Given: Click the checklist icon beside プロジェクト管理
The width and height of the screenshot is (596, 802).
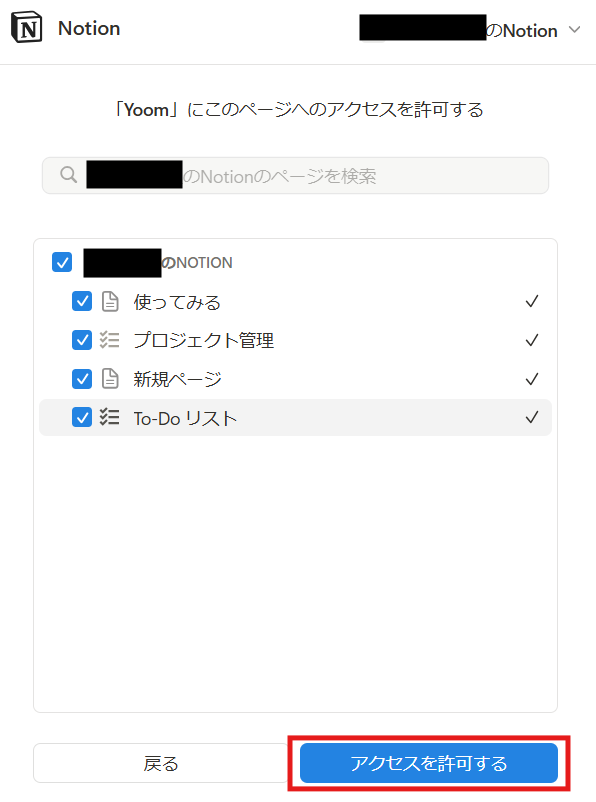Looking at the screenshot, I should coord(109,340).
